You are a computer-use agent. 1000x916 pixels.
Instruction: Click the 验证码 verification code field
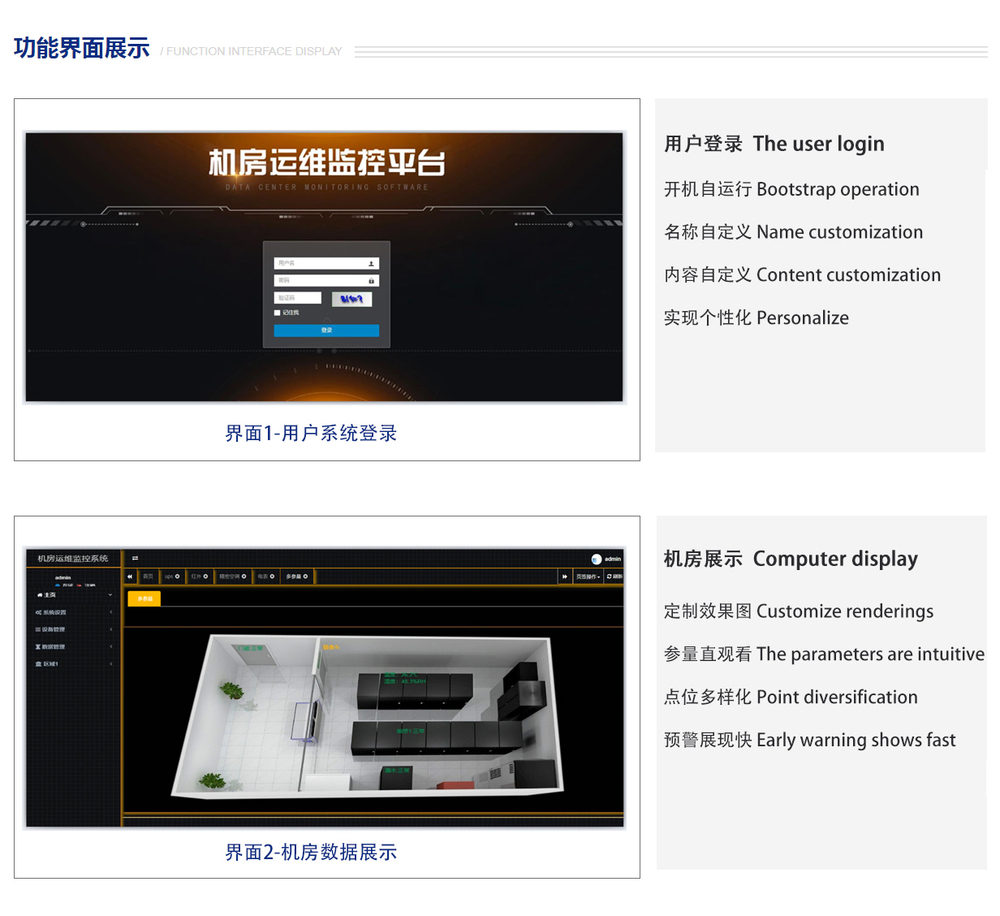[298, 298]
